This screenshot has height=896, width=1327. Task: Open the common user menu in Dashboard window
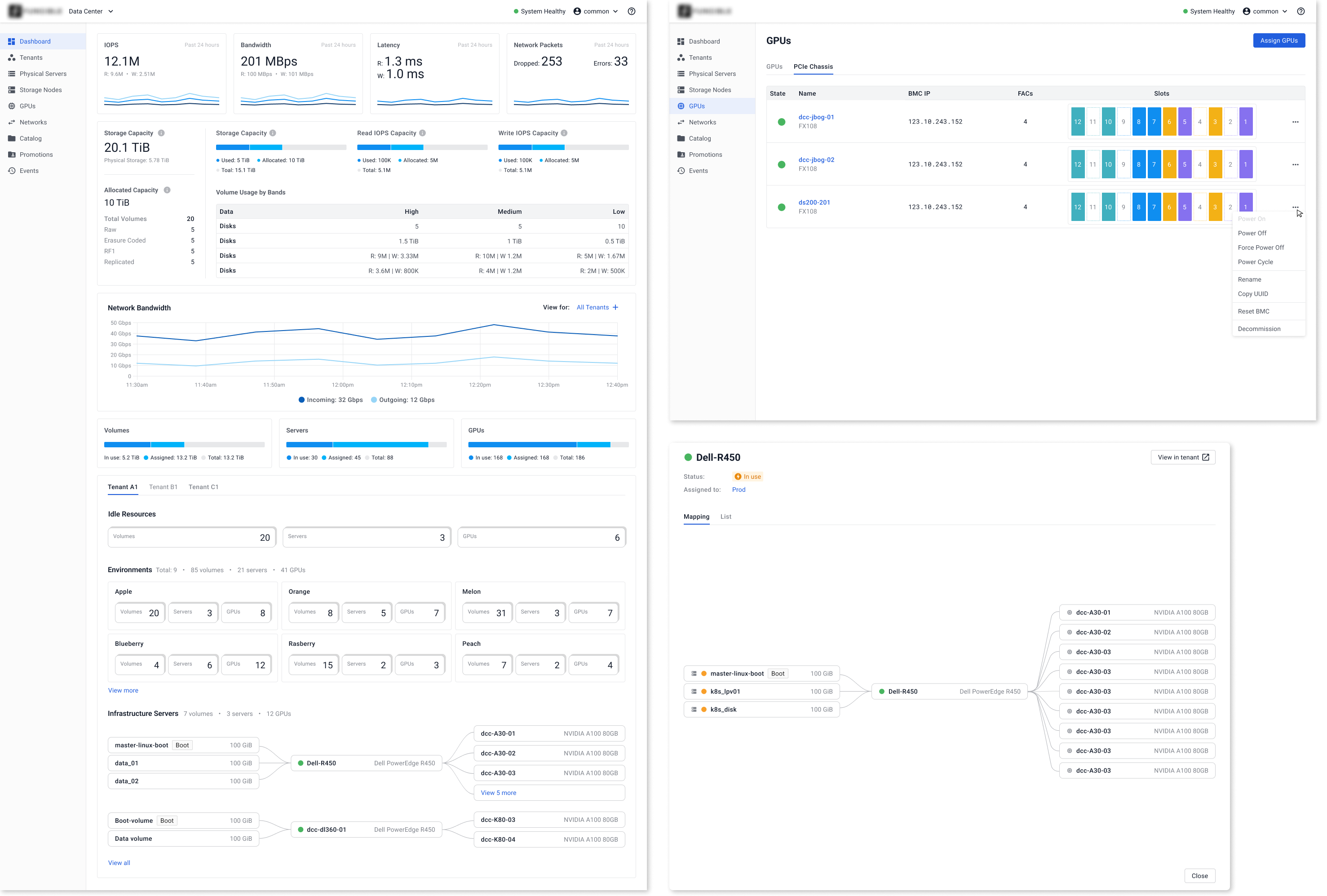point(596,11)
